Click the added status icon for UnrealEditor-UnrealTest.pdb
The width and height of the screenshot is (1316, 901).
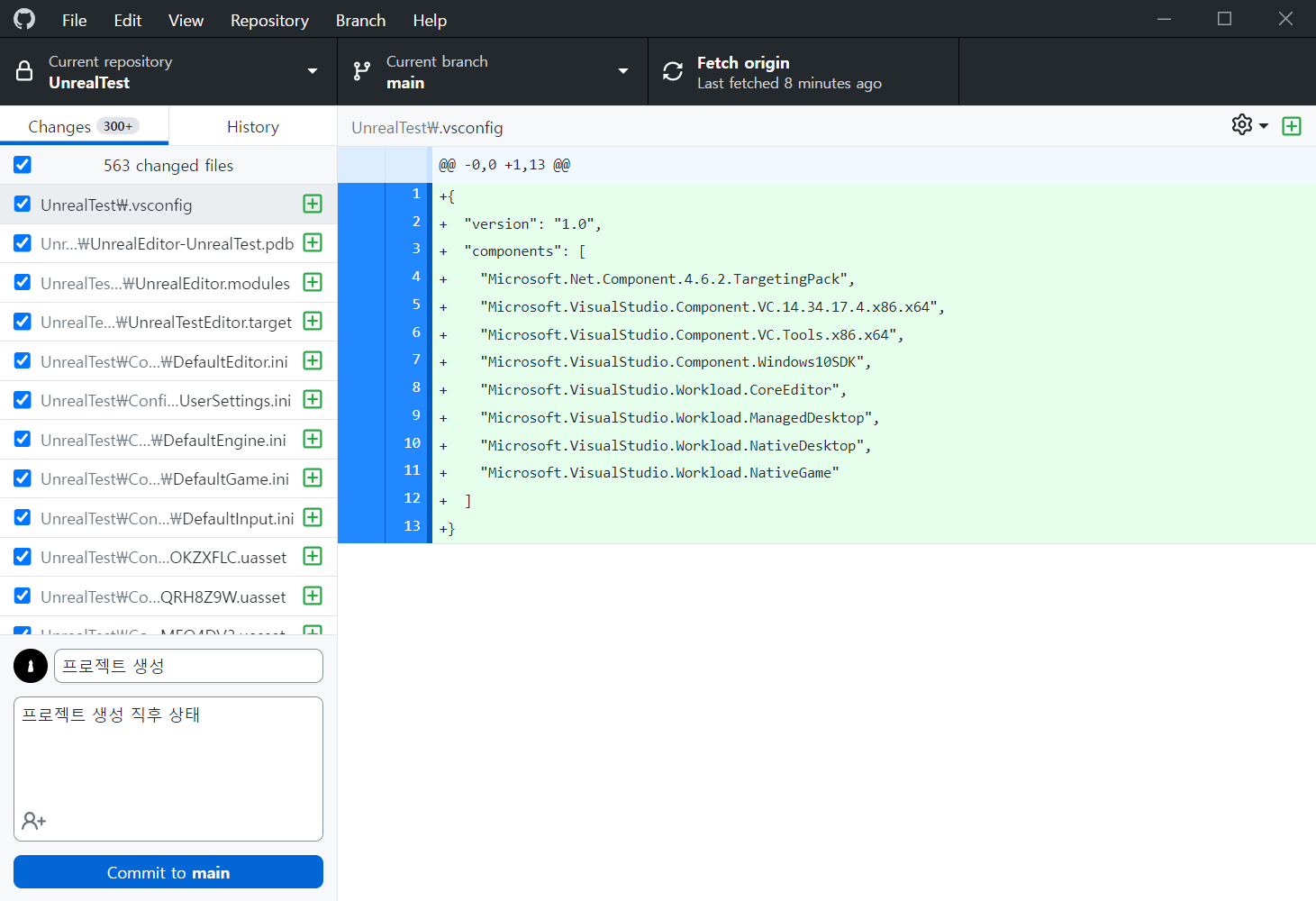313,242
